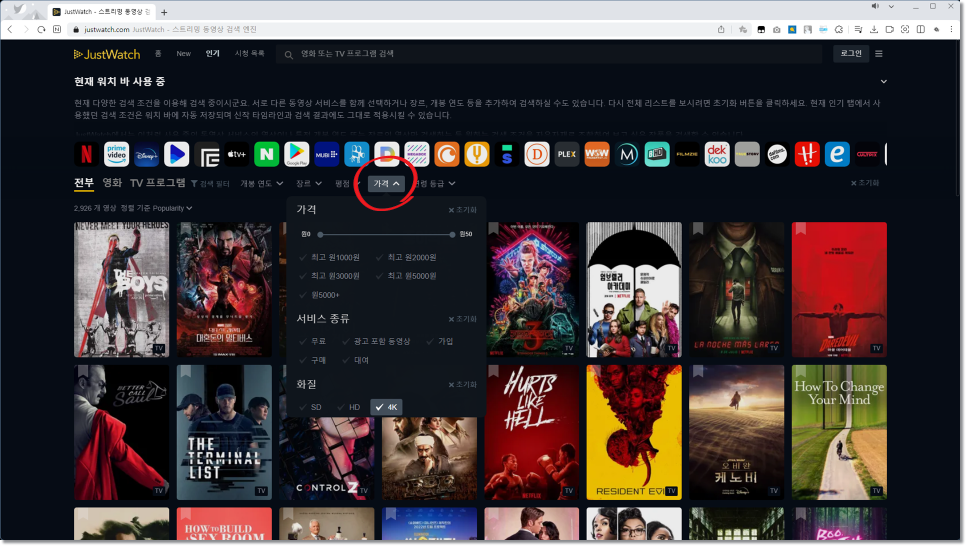Open the Popularity sort dropdown
The width and height of the screenshot is (966, 546).
[172, 208]
